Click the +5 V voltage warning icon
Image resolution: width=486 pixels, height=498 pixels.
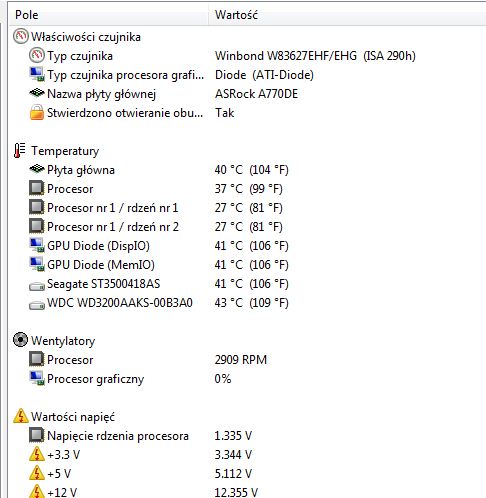point(37,473)
